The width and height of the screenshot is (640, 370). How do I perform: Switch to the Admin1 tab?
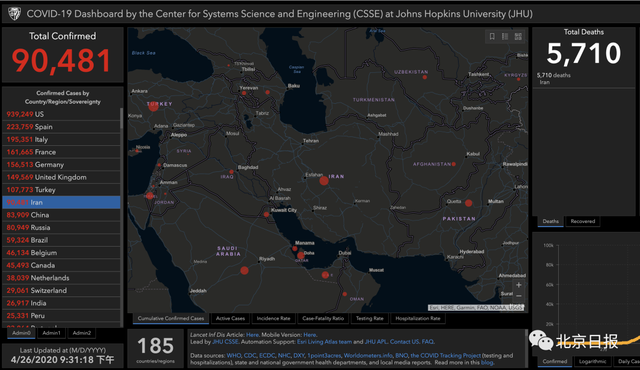click(x=51, y=333)
